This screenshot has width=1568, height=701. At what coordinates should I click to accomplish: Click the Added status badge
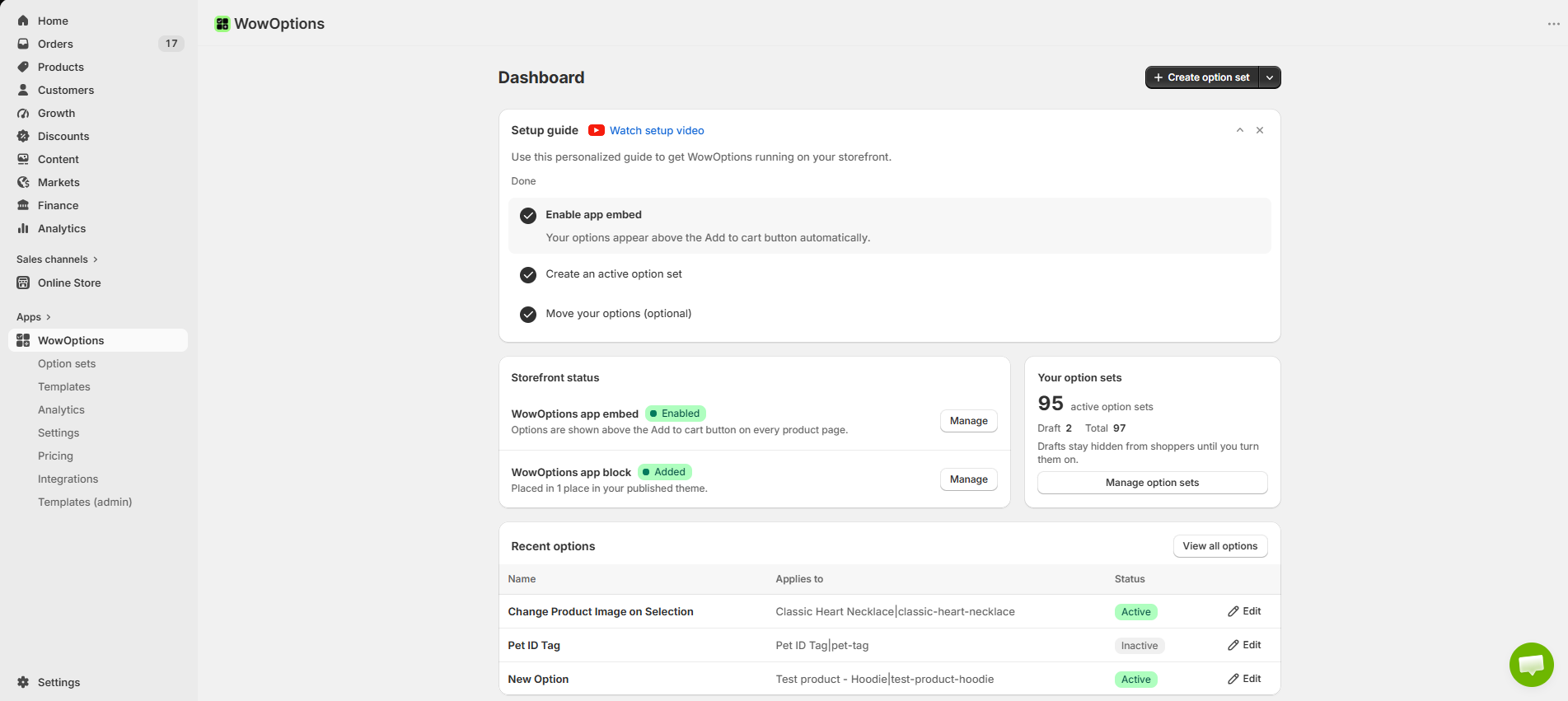[x=665, y=472]
